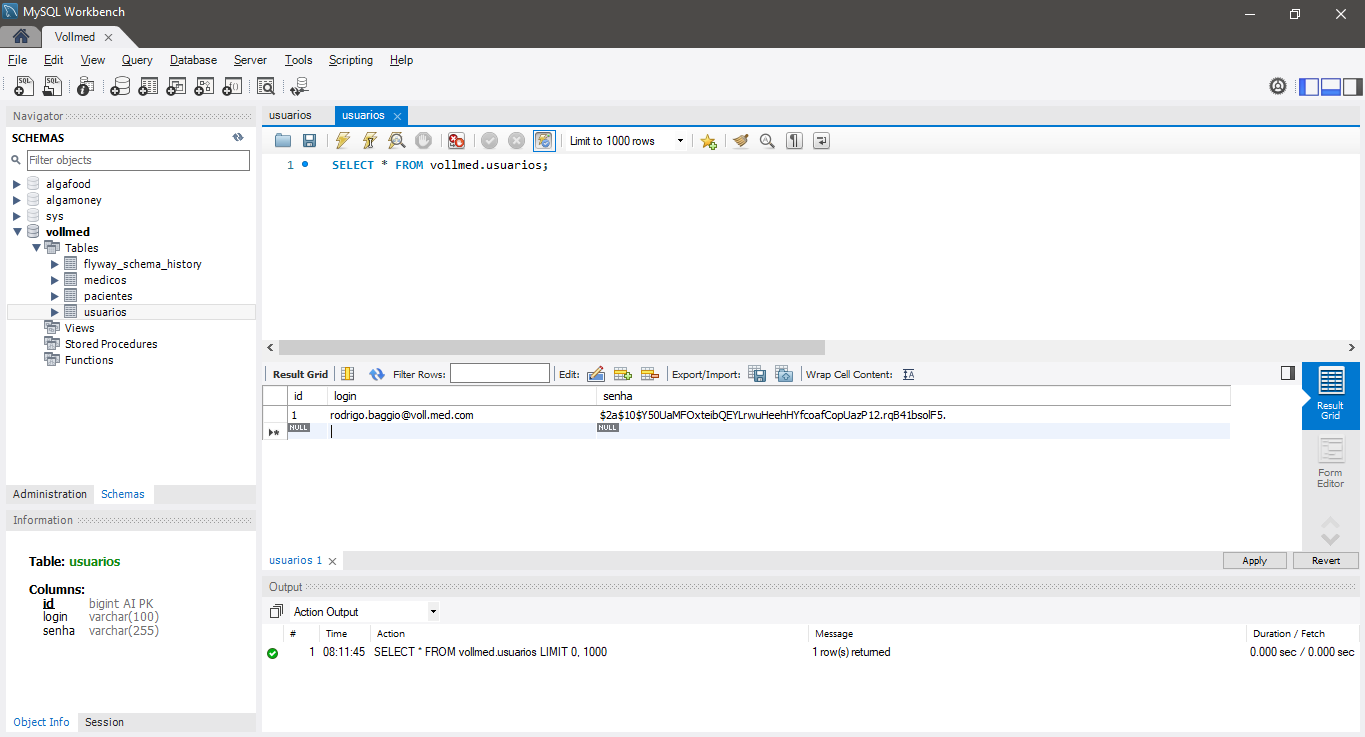Rollback transaction X icon
1365x737 pixels.
[x=517, y=141]
